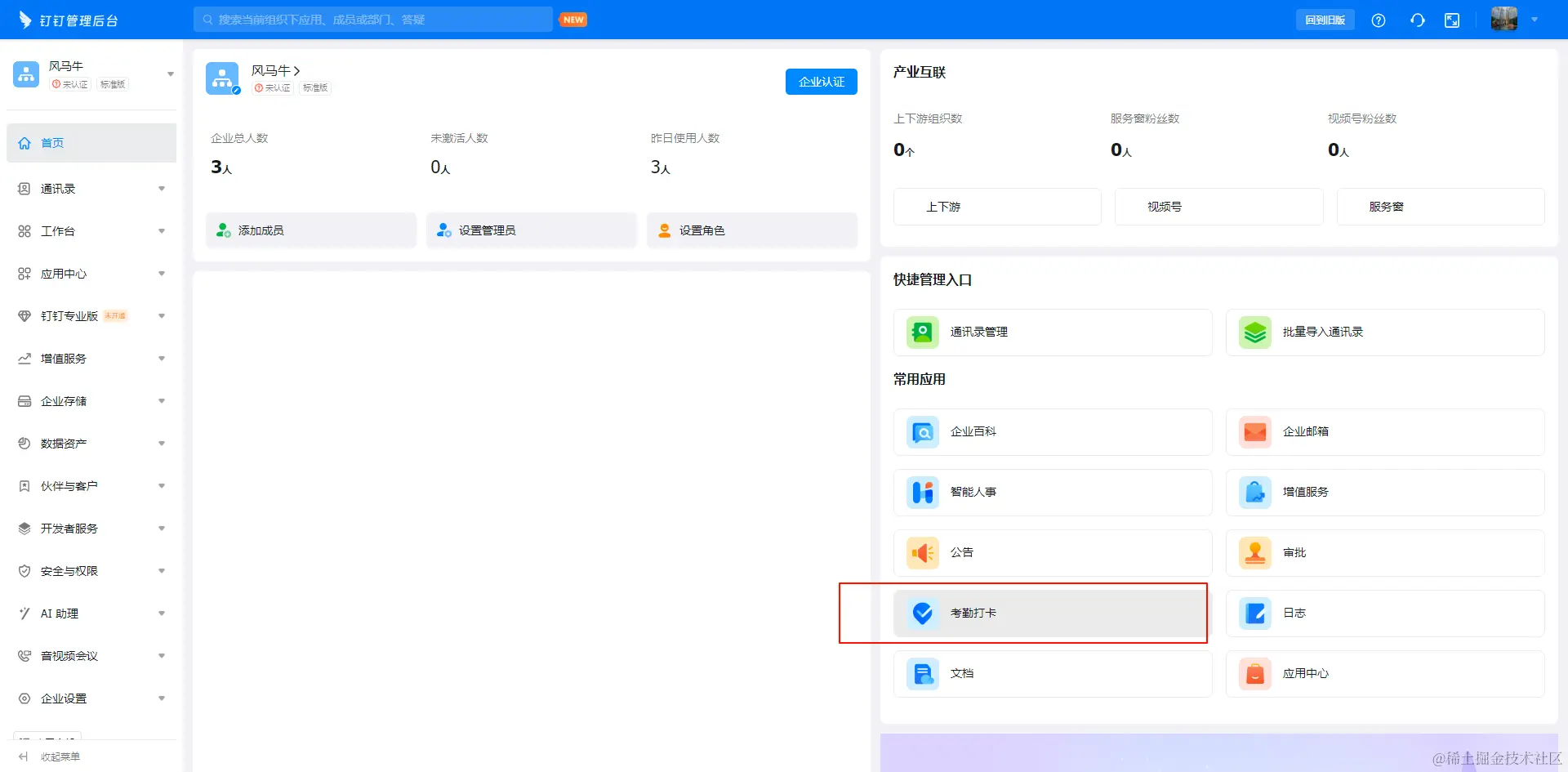This screenshot has width=1568, height=772.
Task: Open the user avatar in the header
Action: click(x=1504, y=19)
